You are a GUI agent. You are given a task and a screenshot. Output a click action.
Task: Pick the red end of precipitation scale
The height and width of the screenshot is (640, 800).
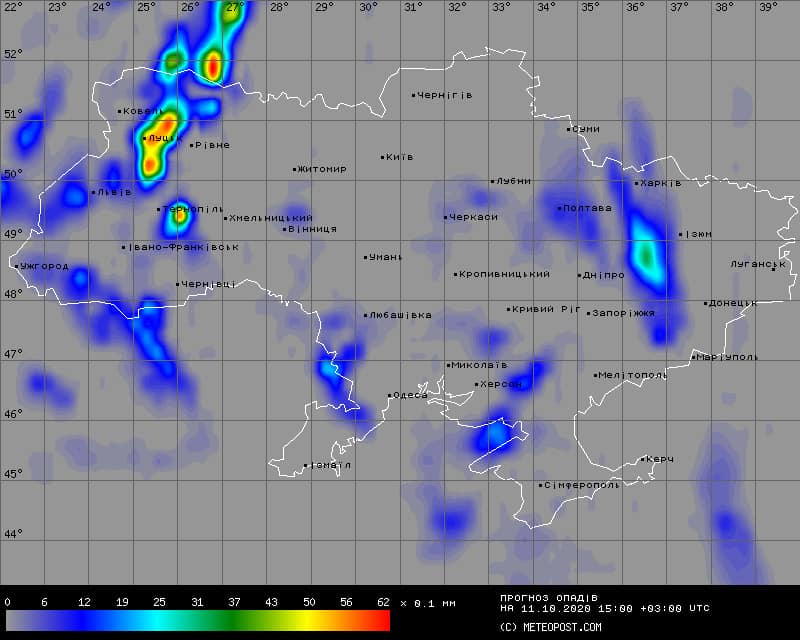[x=380, y=621]
